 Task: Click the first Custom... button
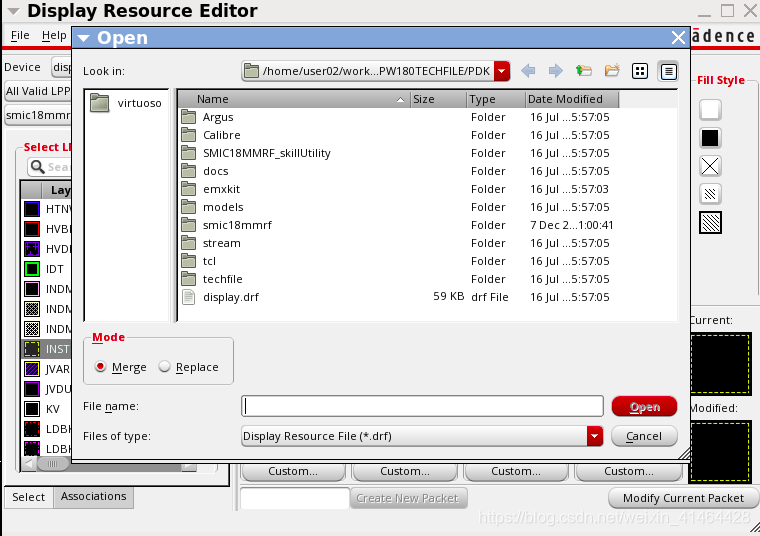click(293, 471)
